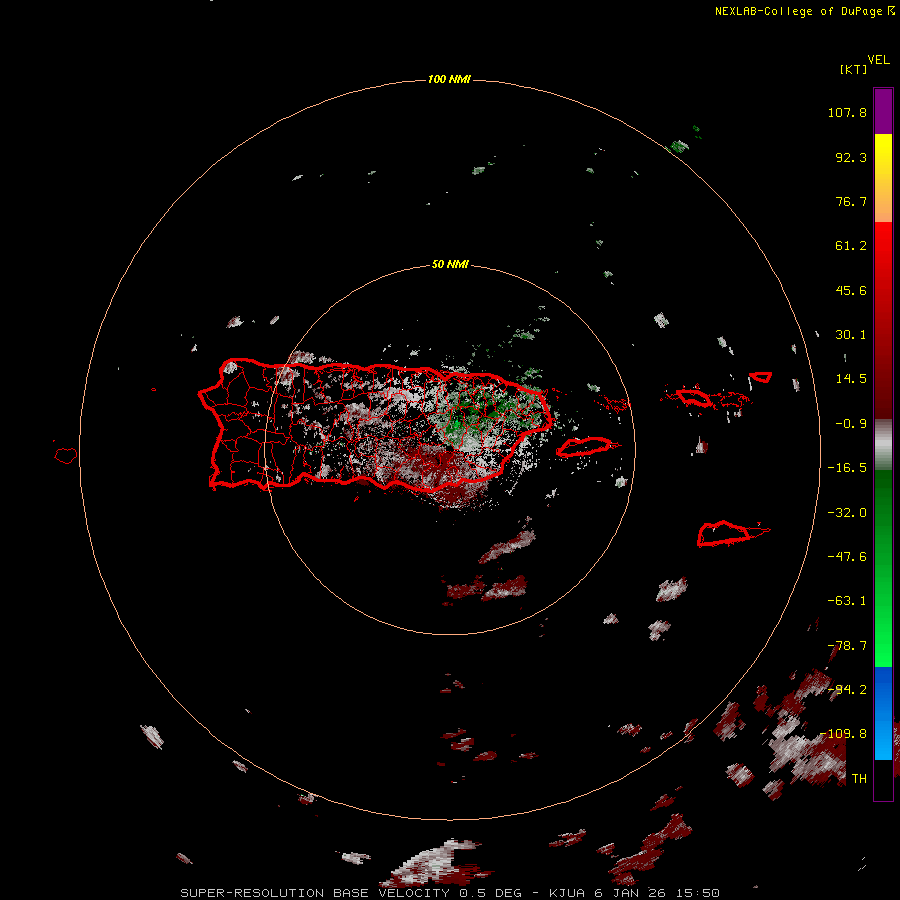Screen dimensions: 900x900
Task: Click the SUPER-RESOLUTION BASE VELOCITY caption
Action: [317, 893]
